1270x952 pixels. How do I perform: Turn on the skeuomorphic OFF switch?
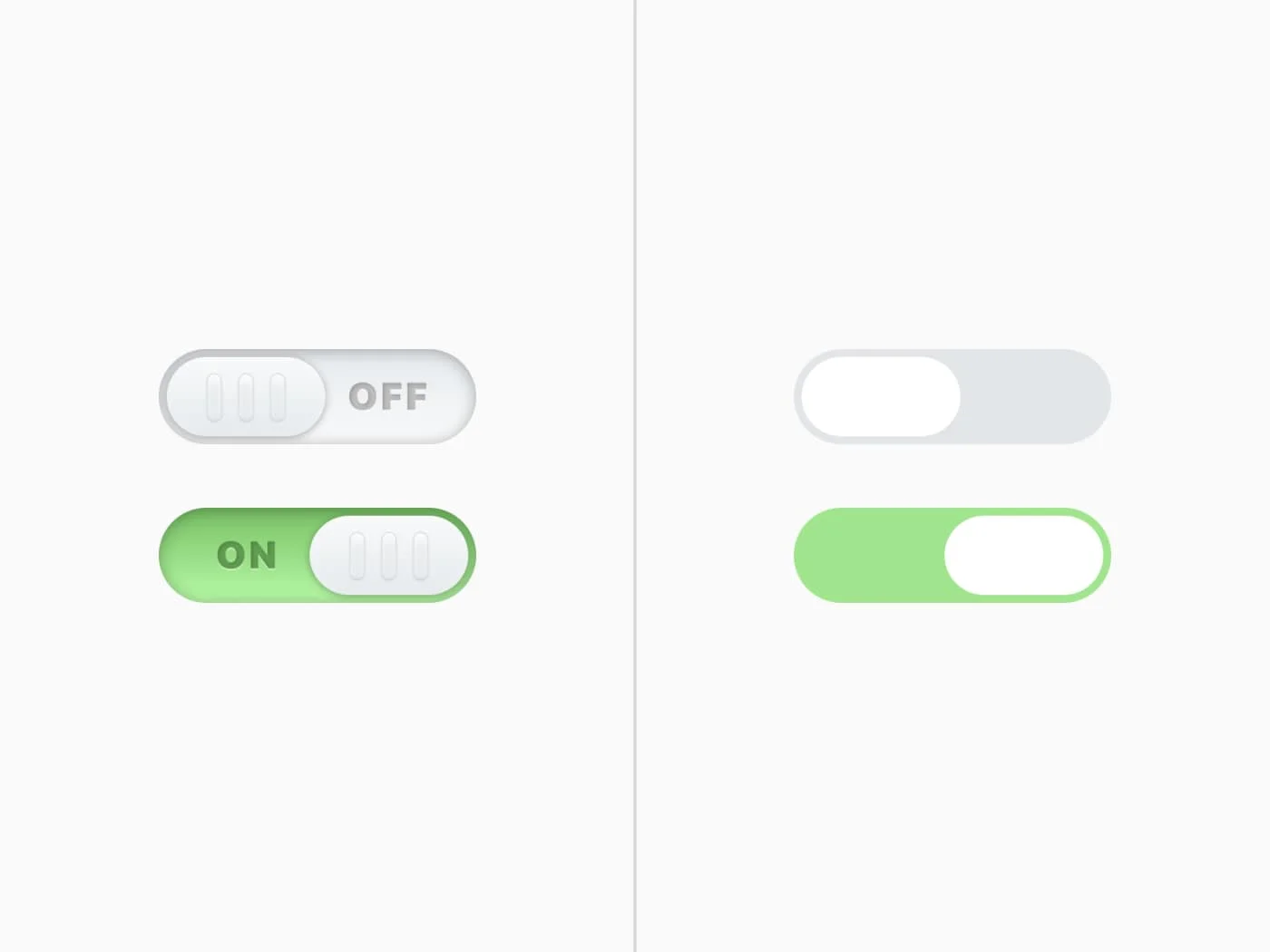317,396
